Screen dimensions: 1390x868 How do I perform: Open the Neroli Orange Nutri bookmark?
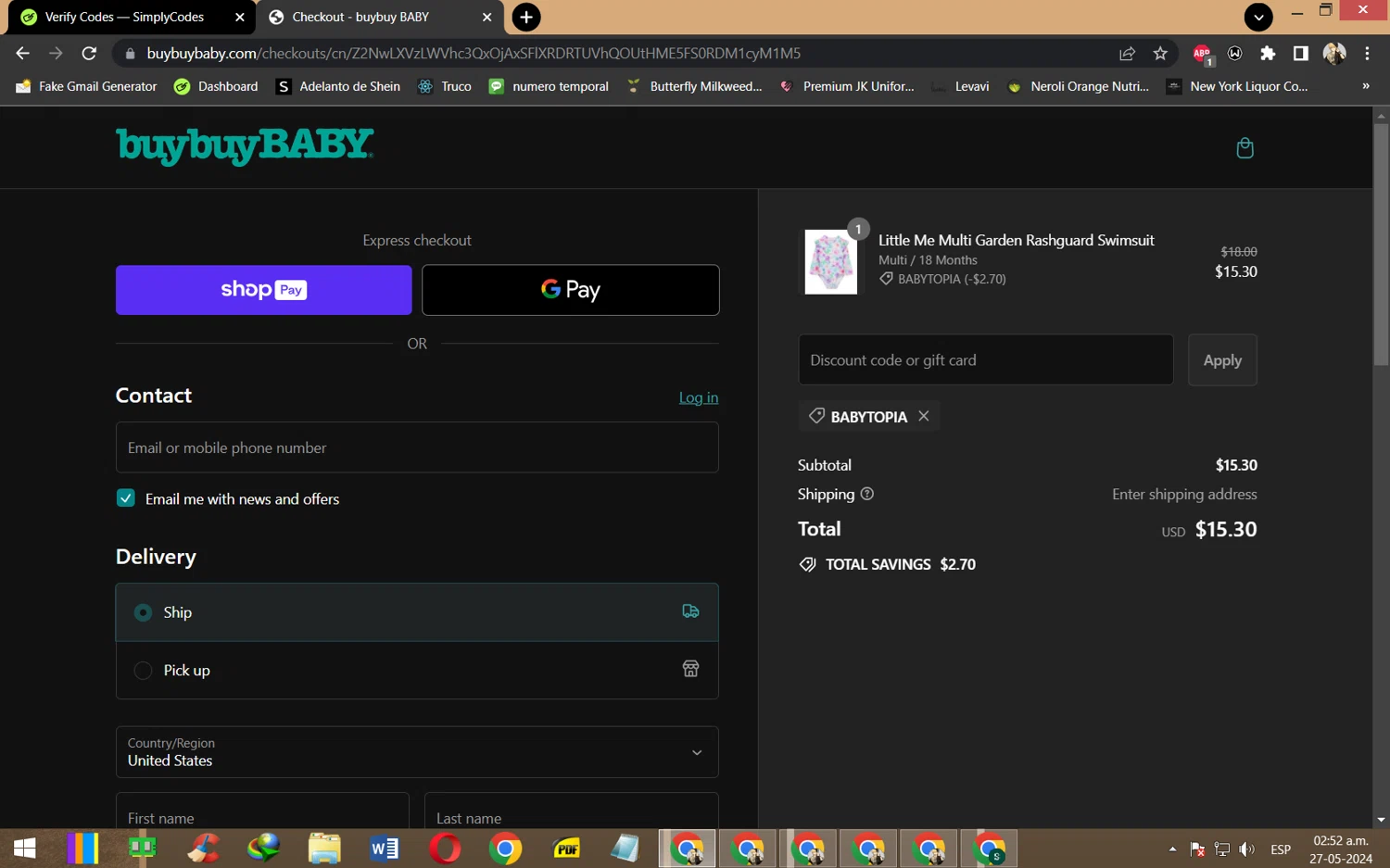coord(1078,86)
